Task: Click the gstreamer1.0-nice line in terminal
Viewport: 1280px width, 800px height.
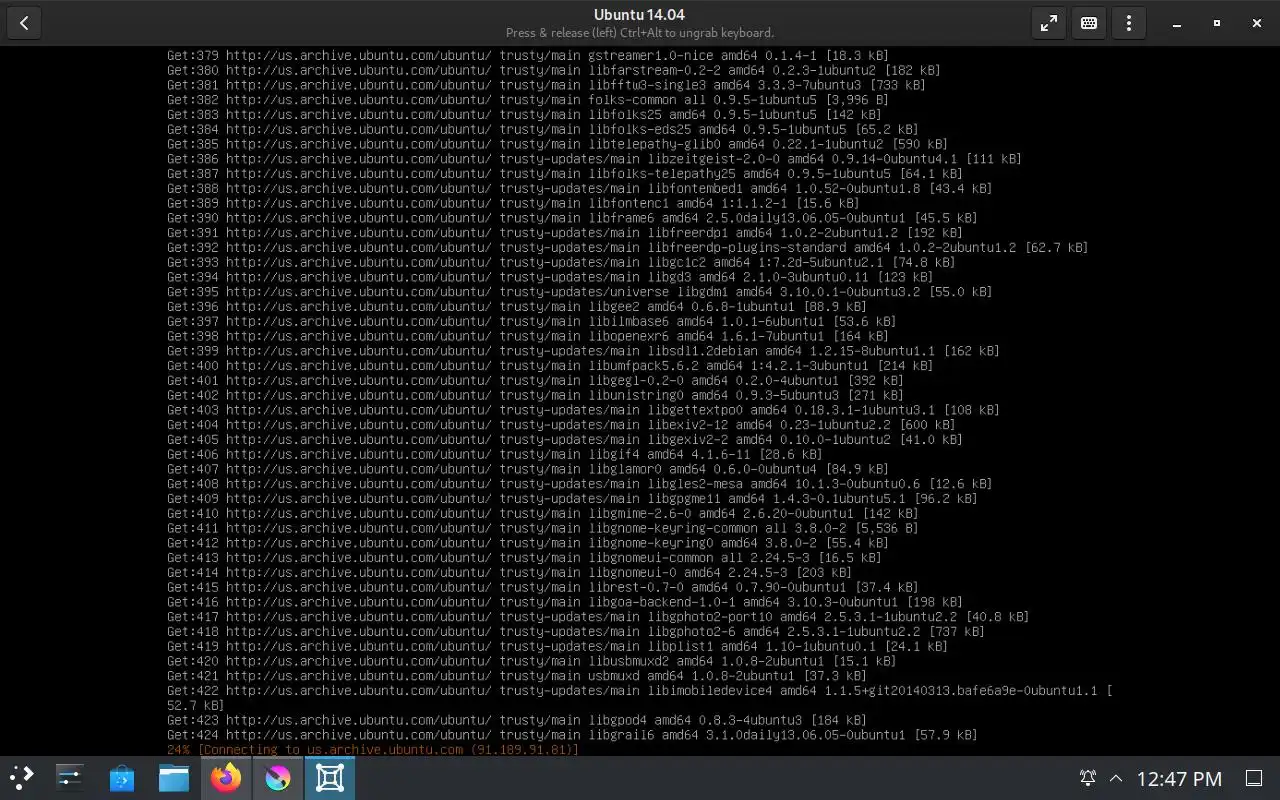Action: 528,56
